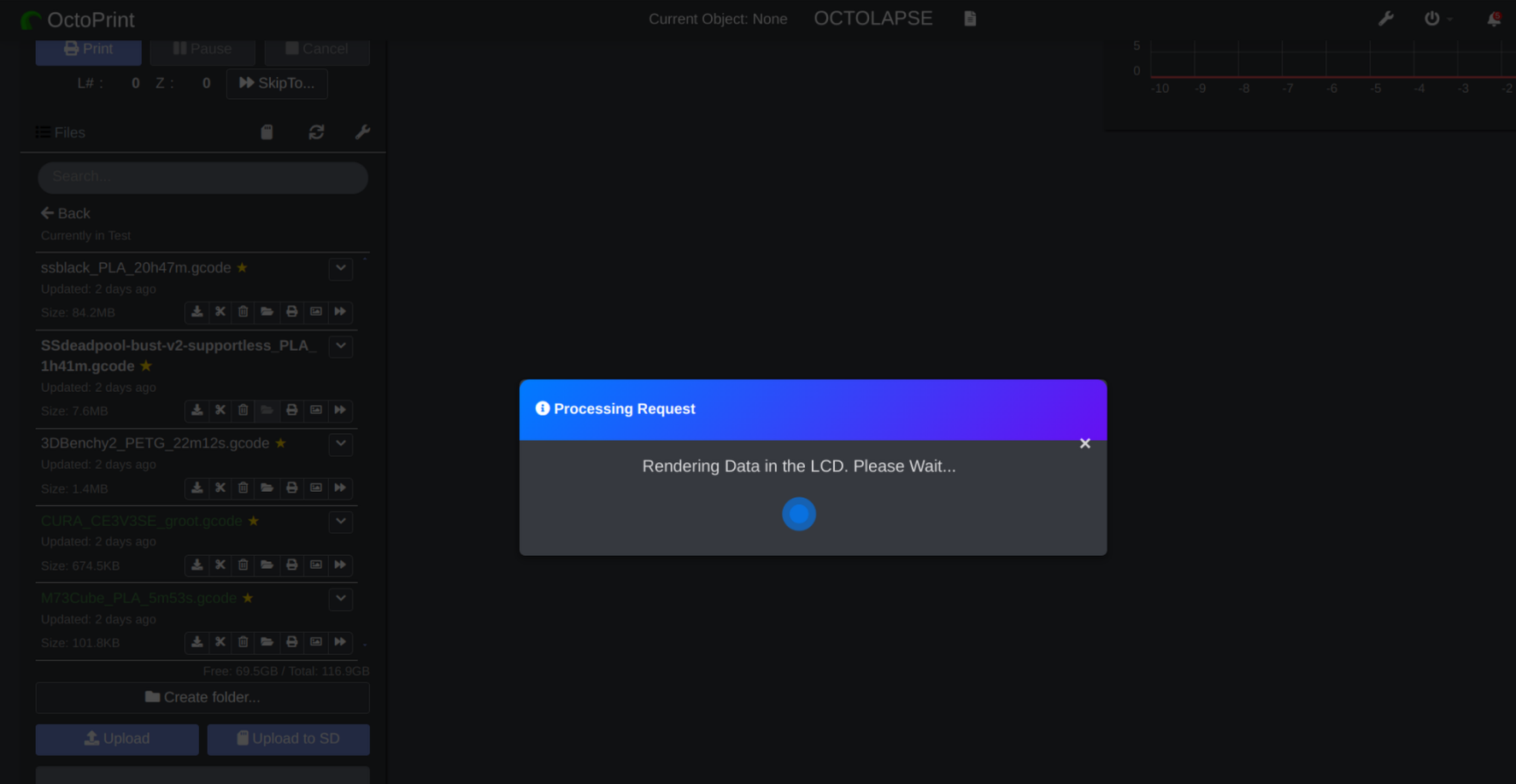Cut 3DBenchy2_PETG_22m12s.gcode with scissors icon
Viewport: 1516px width, 784px height.
tap(220, 489)
